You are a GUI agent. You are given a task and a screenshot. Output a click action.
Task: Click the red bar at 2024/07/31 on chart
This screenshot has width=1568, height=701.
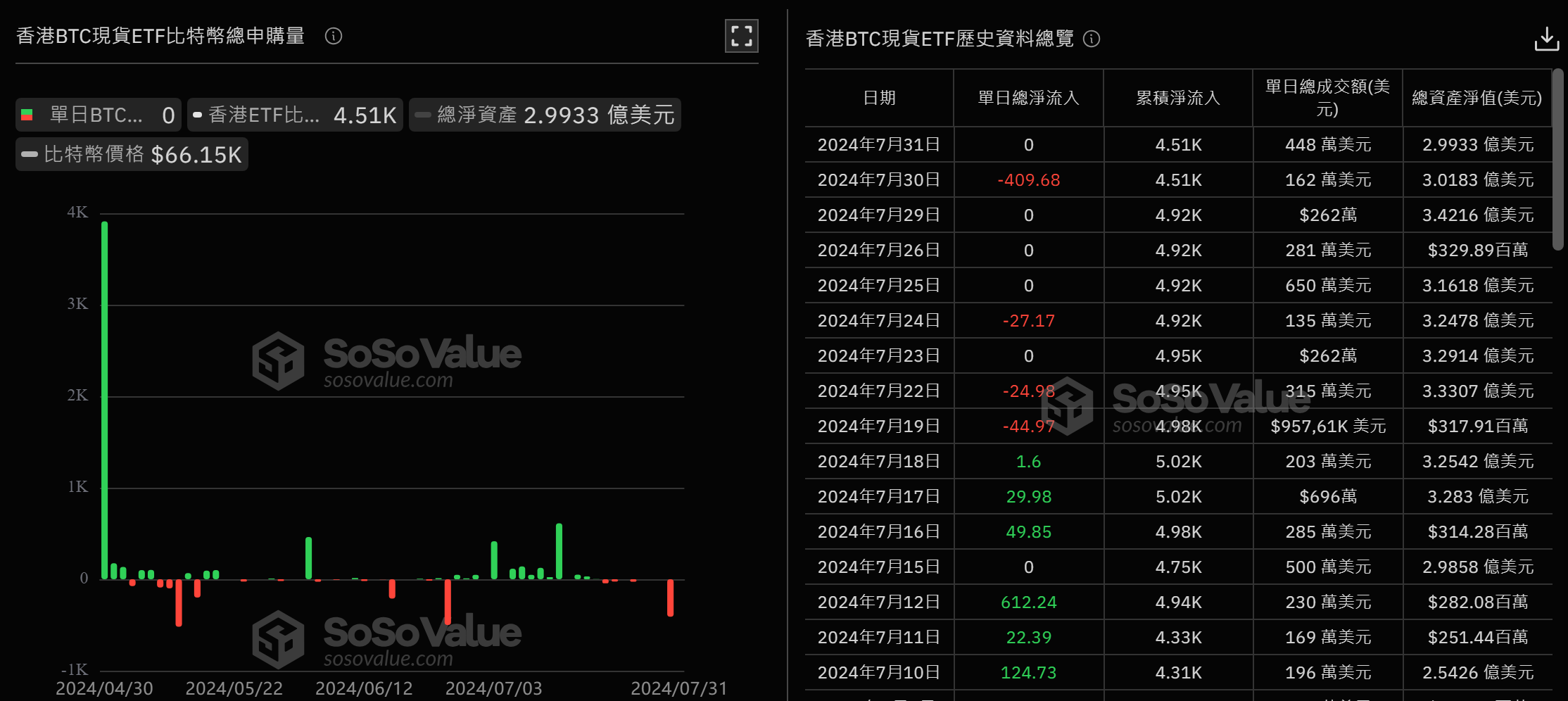pos(671,598)
